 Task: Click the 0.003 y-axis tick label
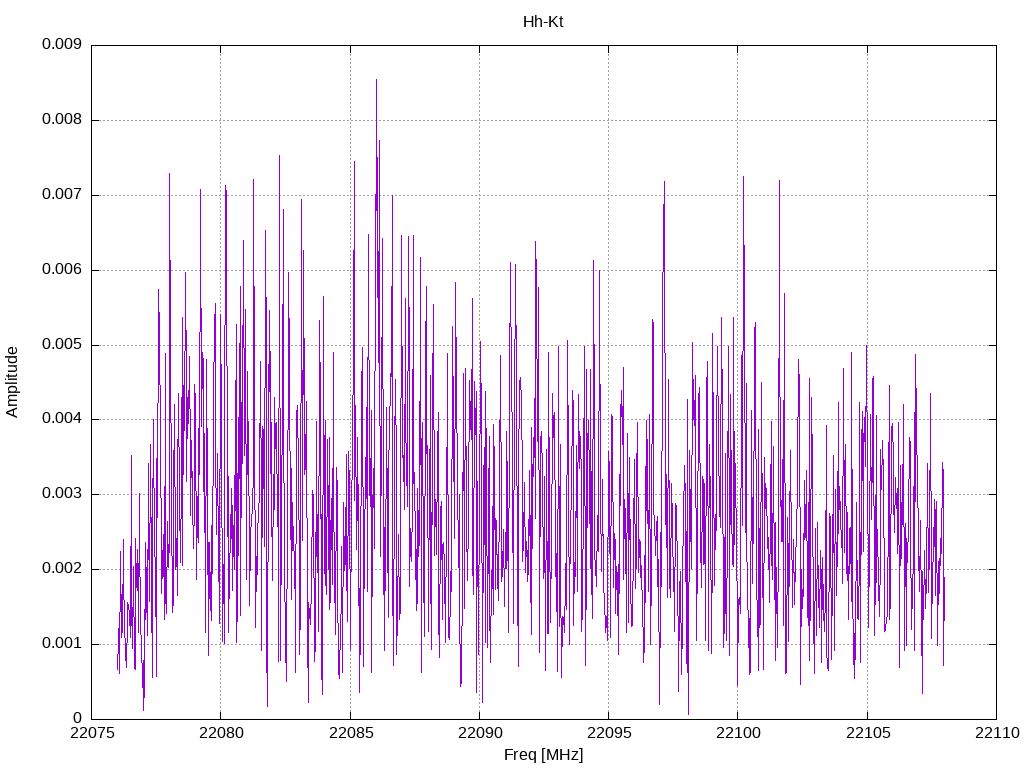(62, 494)
